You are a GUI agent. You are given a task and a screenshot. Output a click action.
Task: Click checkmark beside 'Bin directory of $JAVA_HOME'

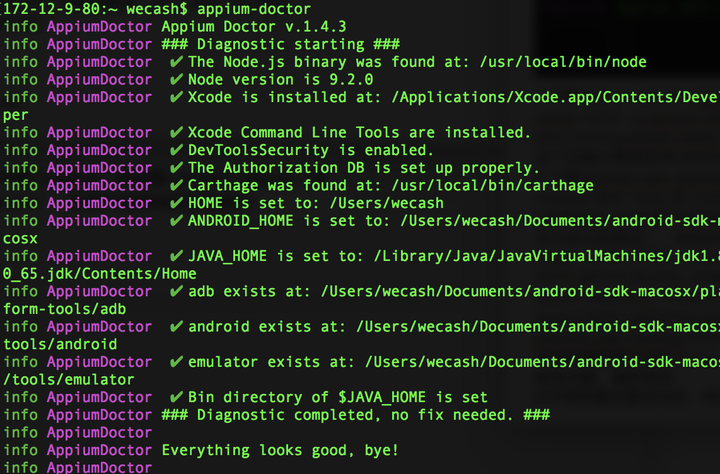coord(176,397)
